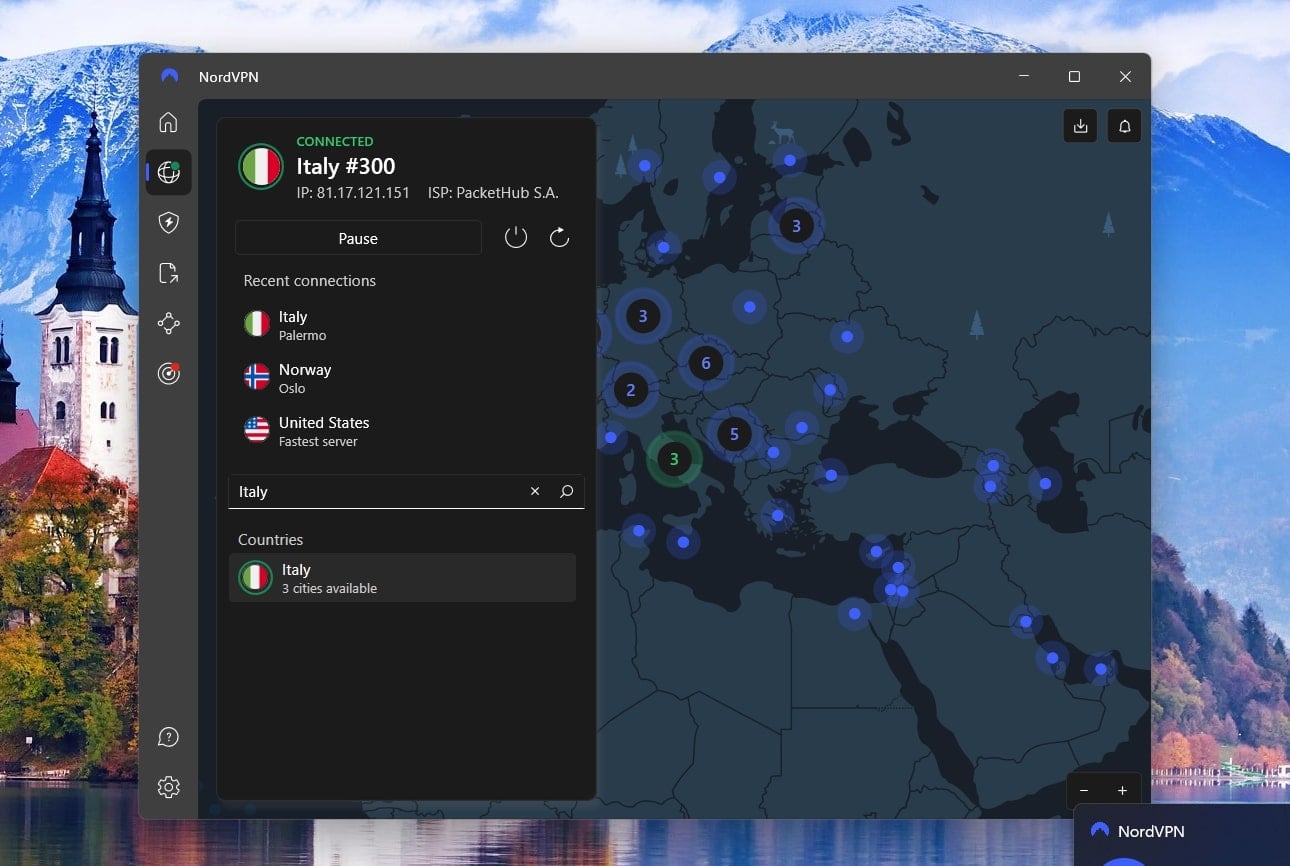Open Dark Web Monitor
This screenshot has width=1290, height=866.
tap(168, 372)
